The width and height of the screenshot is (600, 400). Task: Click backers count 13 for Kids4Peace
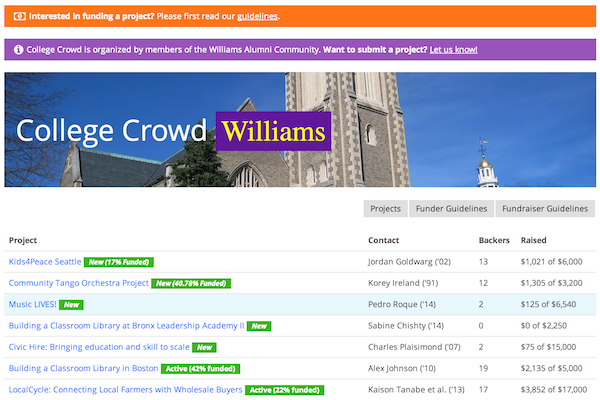point(483,262)
